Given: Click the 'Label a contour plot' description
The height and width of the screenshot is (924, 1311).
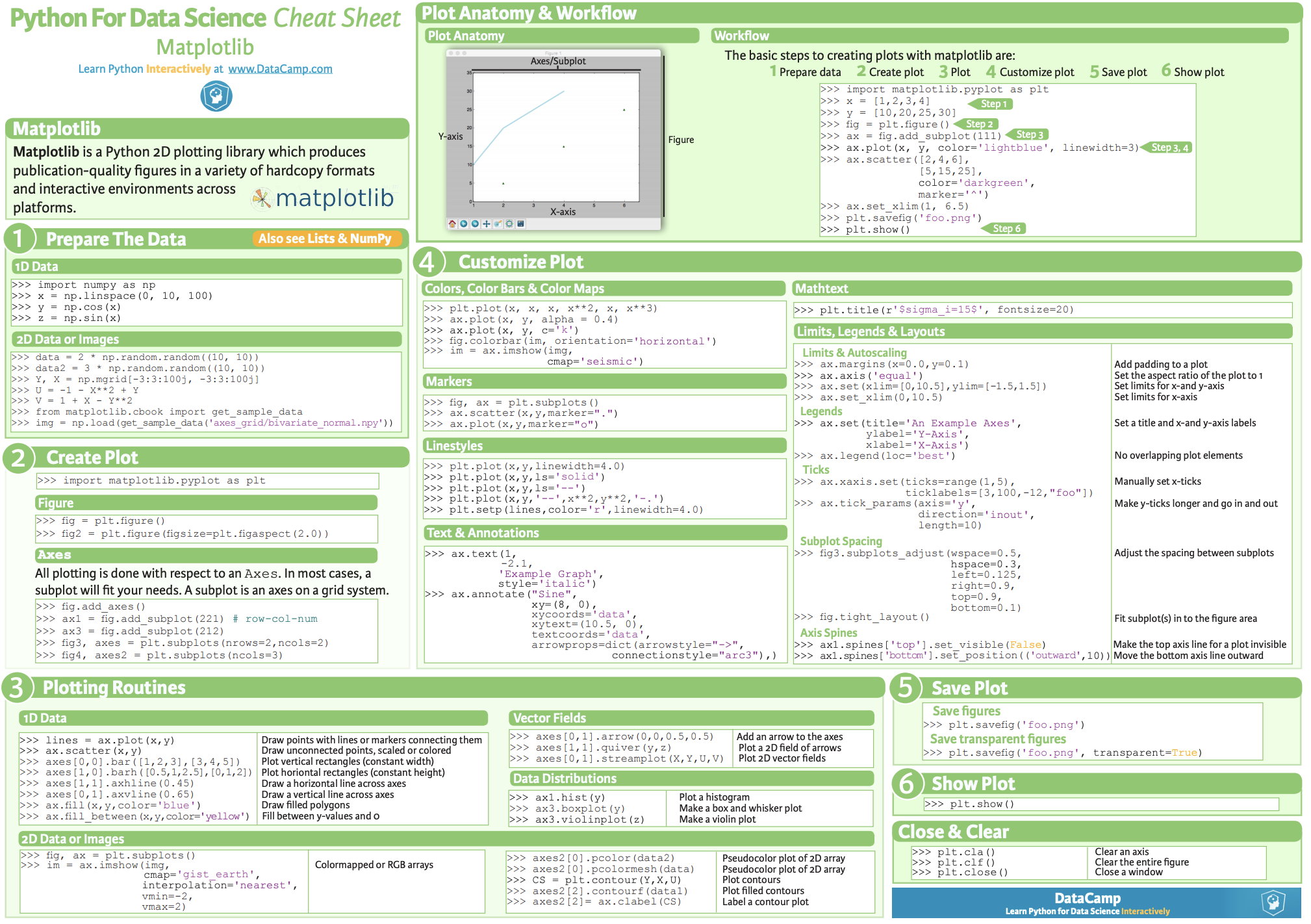Looking at the screenshot, I should click(765, 902).
